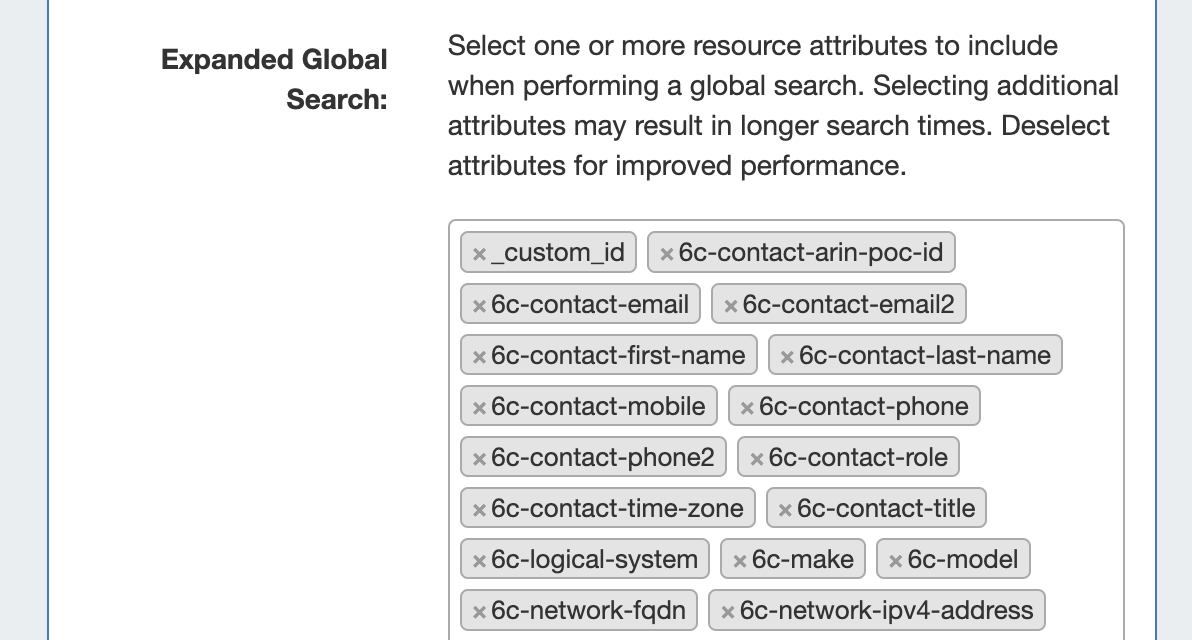Remove the _custom_id tag
This screenshot has height=640, width=1192.
pos(479,254)
